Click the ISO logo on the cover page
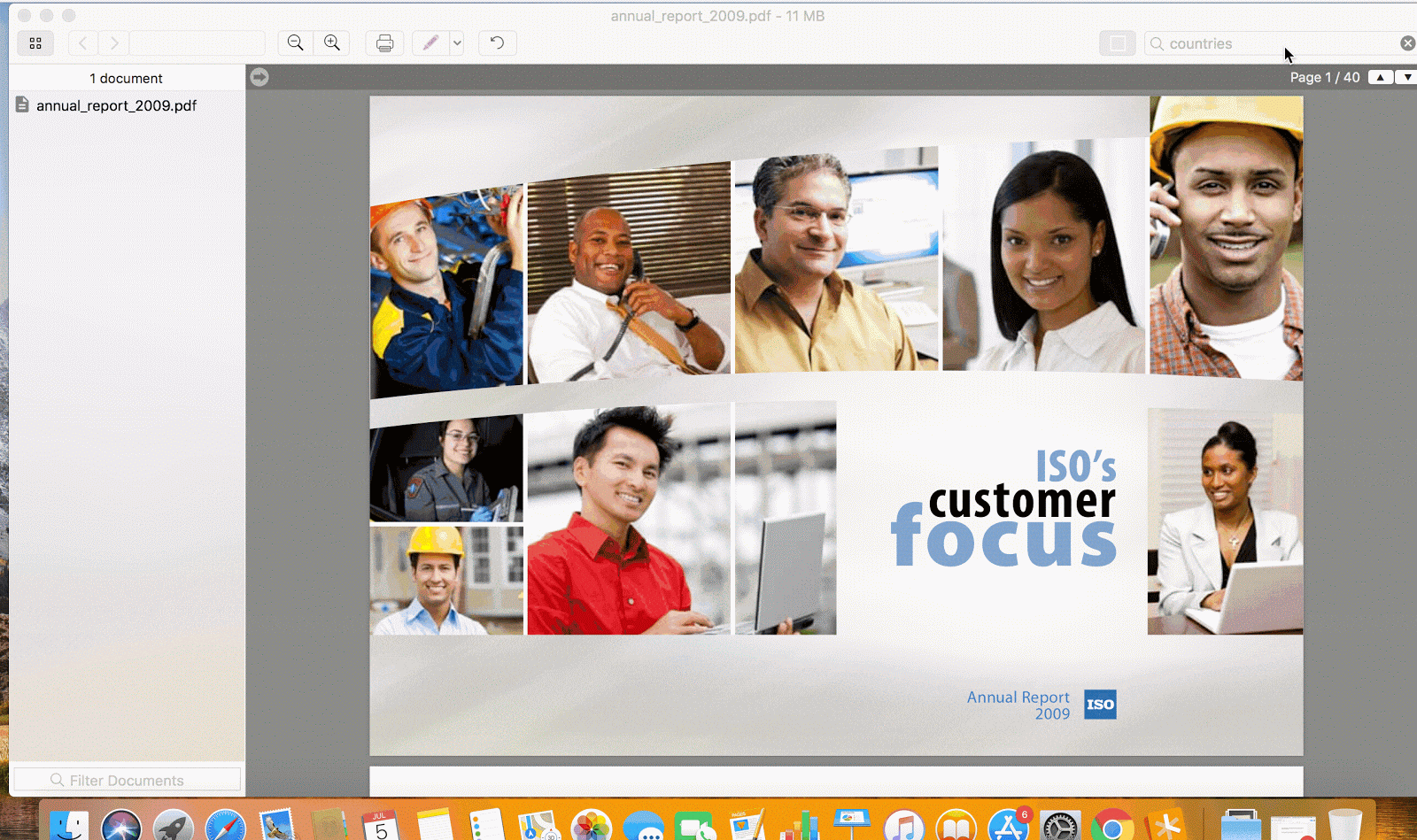This screenshot has width=1417, height=840. tap(1100, 705)
